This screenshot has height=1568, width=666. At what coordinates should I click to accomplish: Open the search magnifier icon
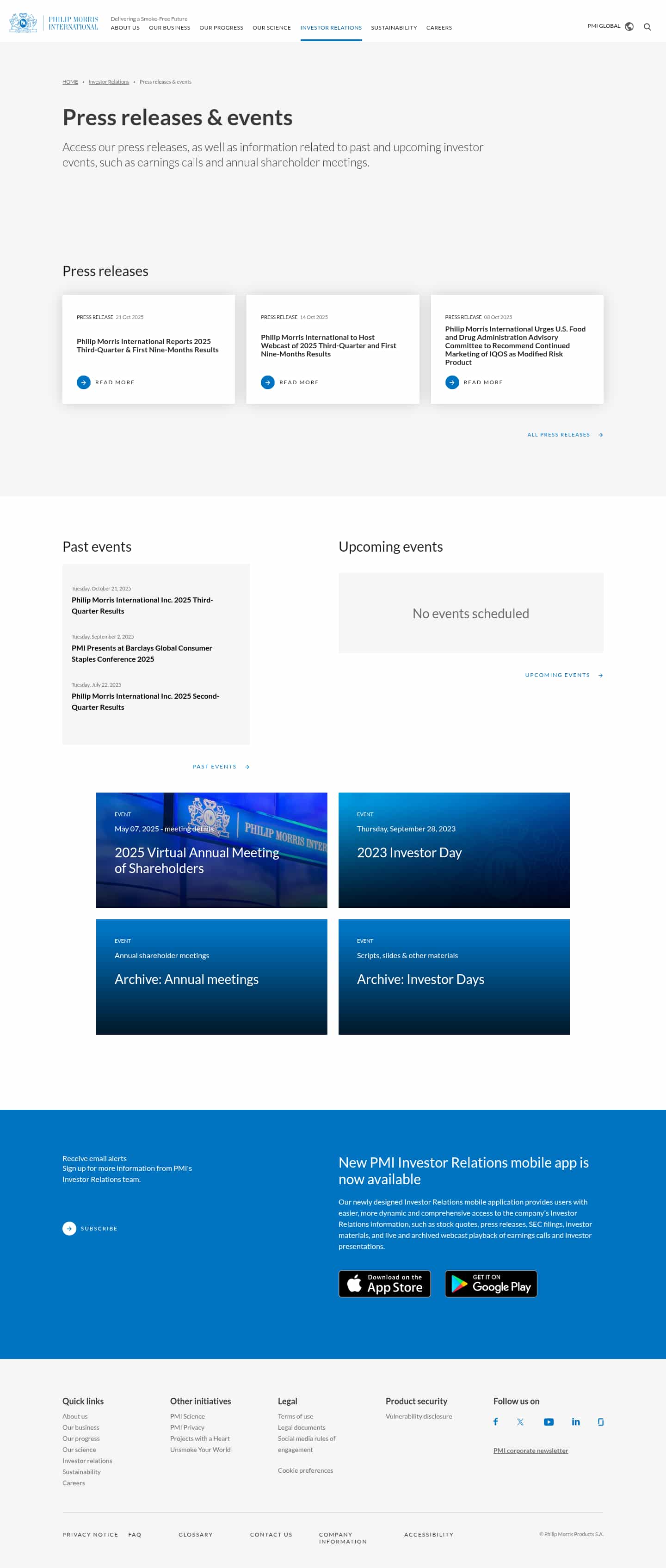[x=648, y=27]
